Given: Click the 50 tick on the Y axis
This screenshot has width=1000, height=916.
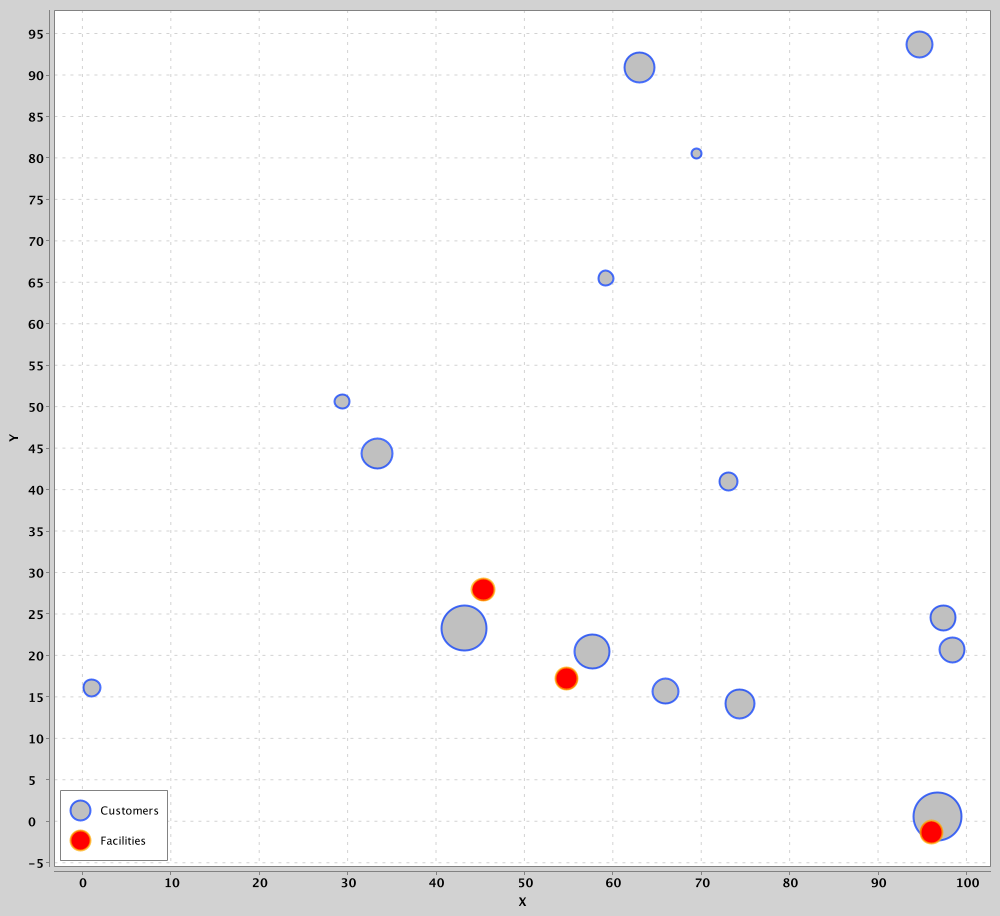Looking at the screenshot, I should pos(36,407).
